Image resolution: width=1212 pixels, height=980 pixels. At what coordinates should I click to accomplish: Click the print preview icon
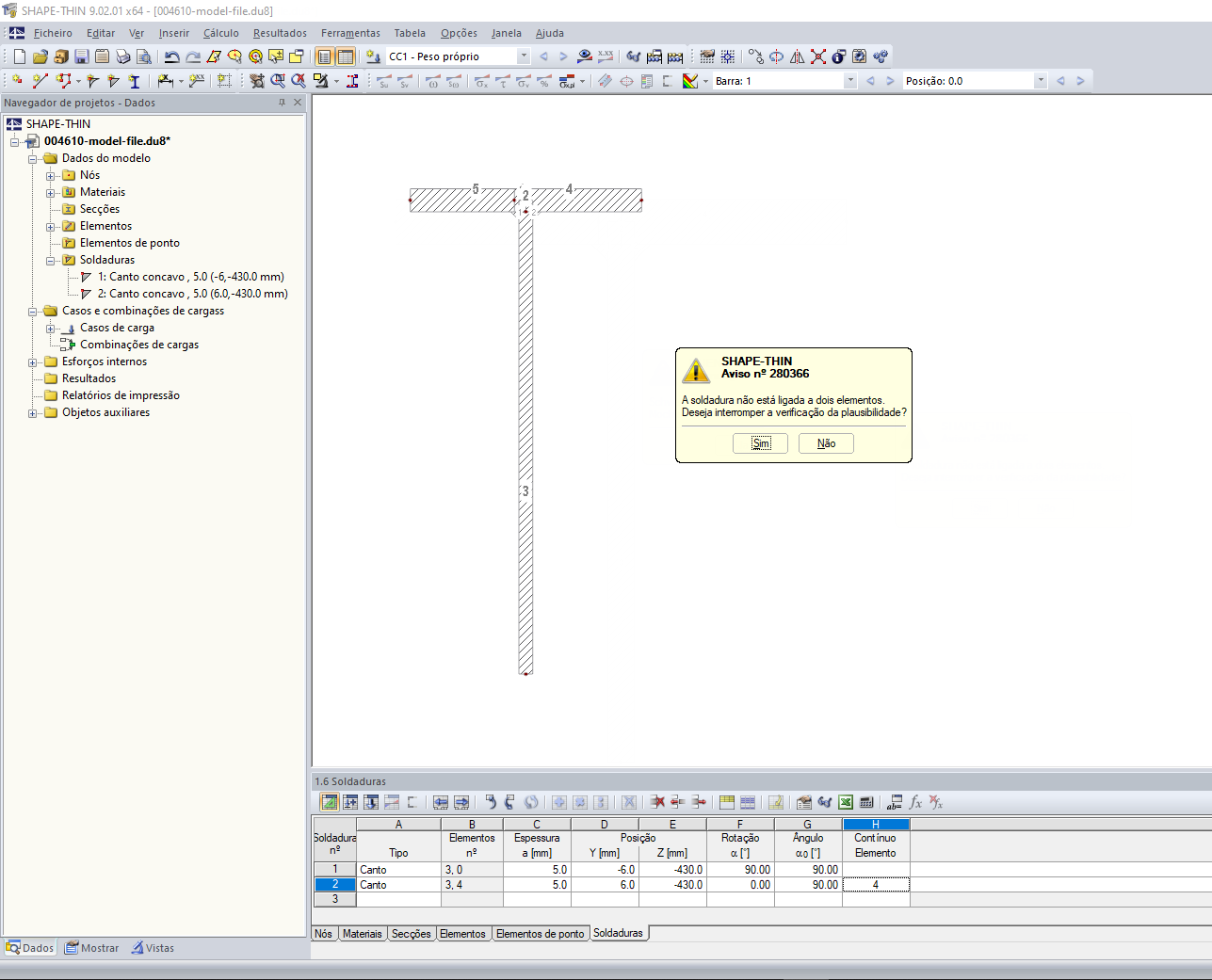143,56
